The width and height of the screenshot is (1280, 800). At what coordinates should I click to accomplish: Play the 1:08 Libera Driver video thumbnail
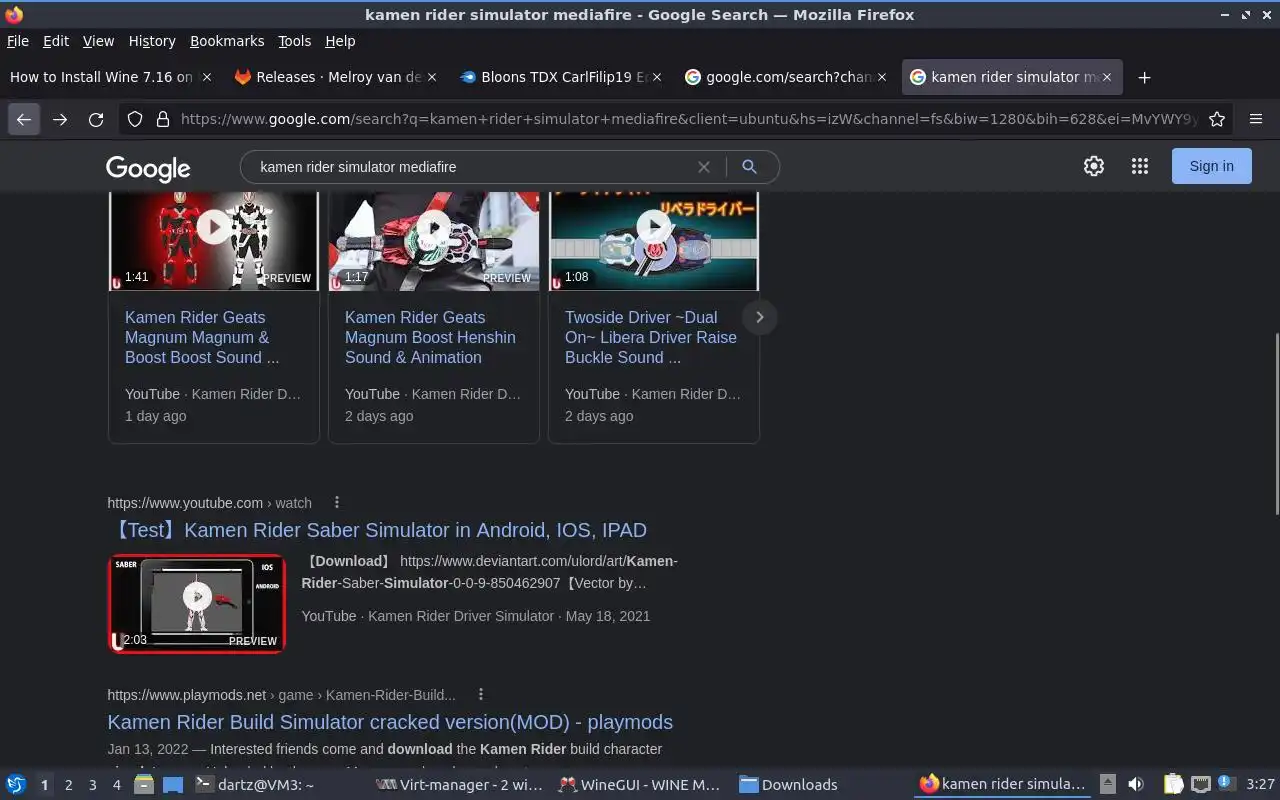click(654, 240)
